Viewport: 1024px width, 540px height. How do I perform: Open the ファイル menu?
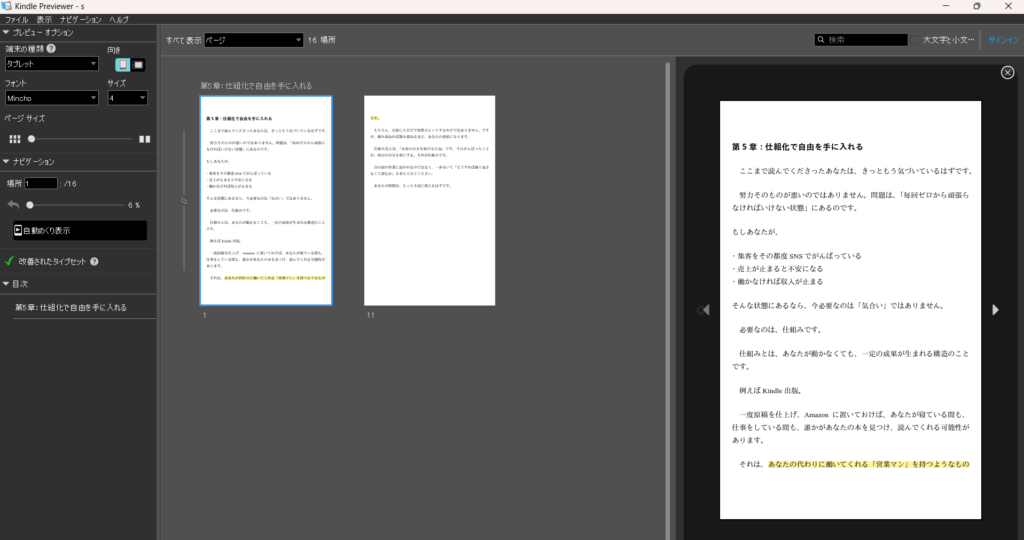pyautogui.click(x=17, y=19)
